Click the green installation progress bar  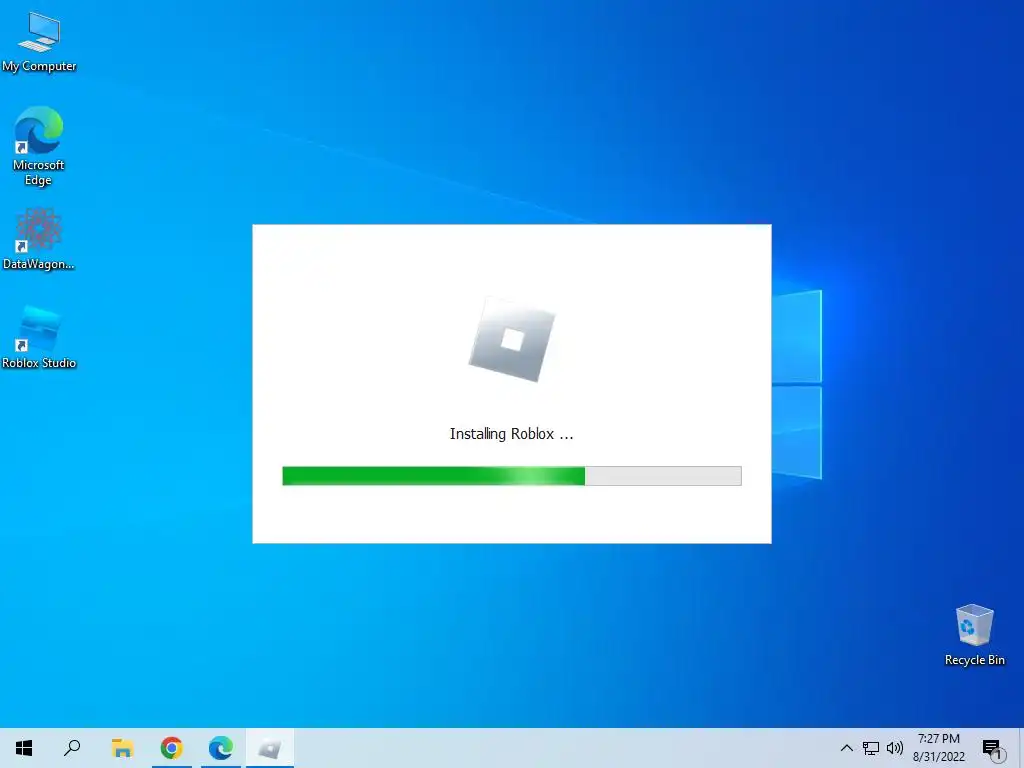point(511,475)
